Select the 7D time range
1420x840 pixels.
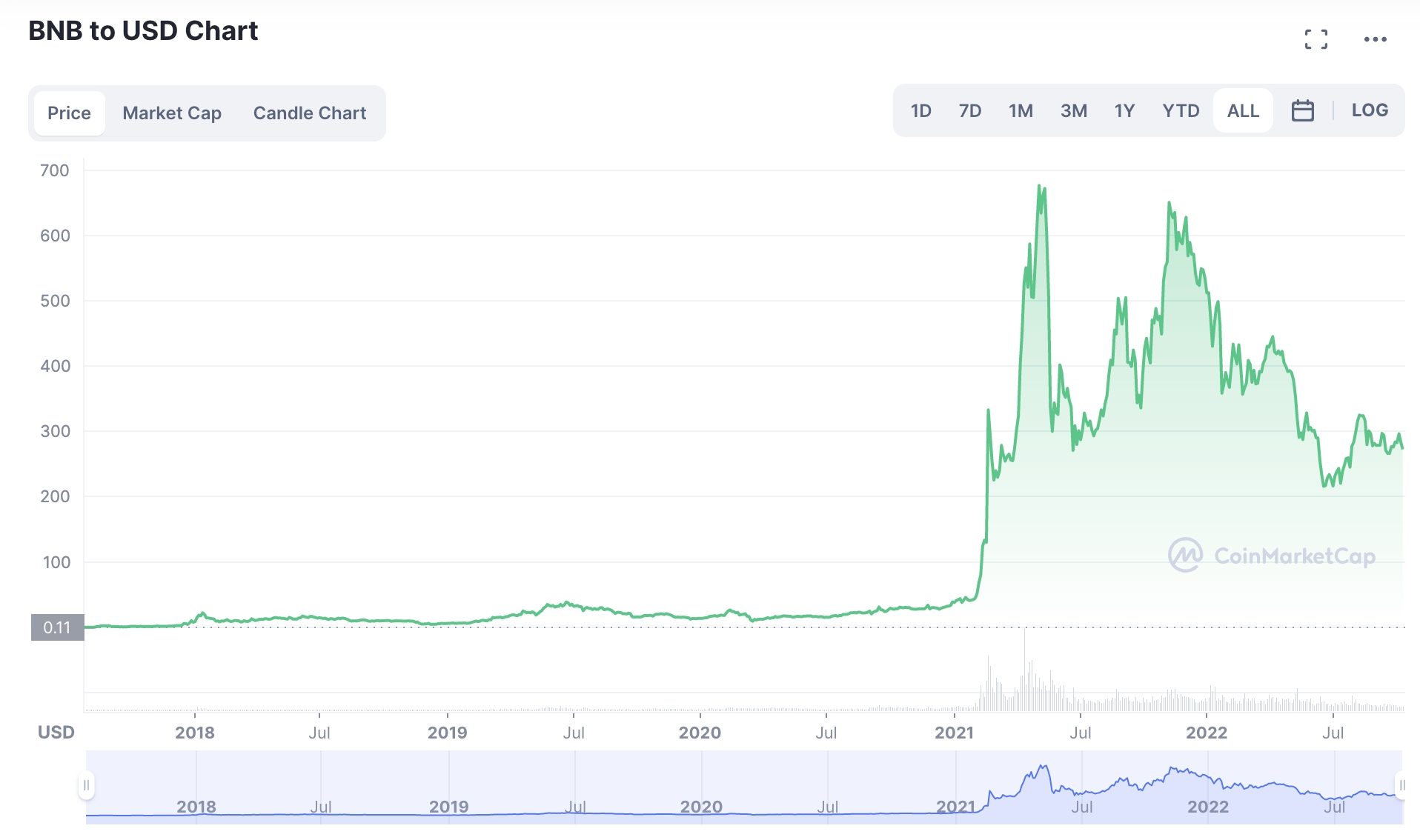point(970,110)
